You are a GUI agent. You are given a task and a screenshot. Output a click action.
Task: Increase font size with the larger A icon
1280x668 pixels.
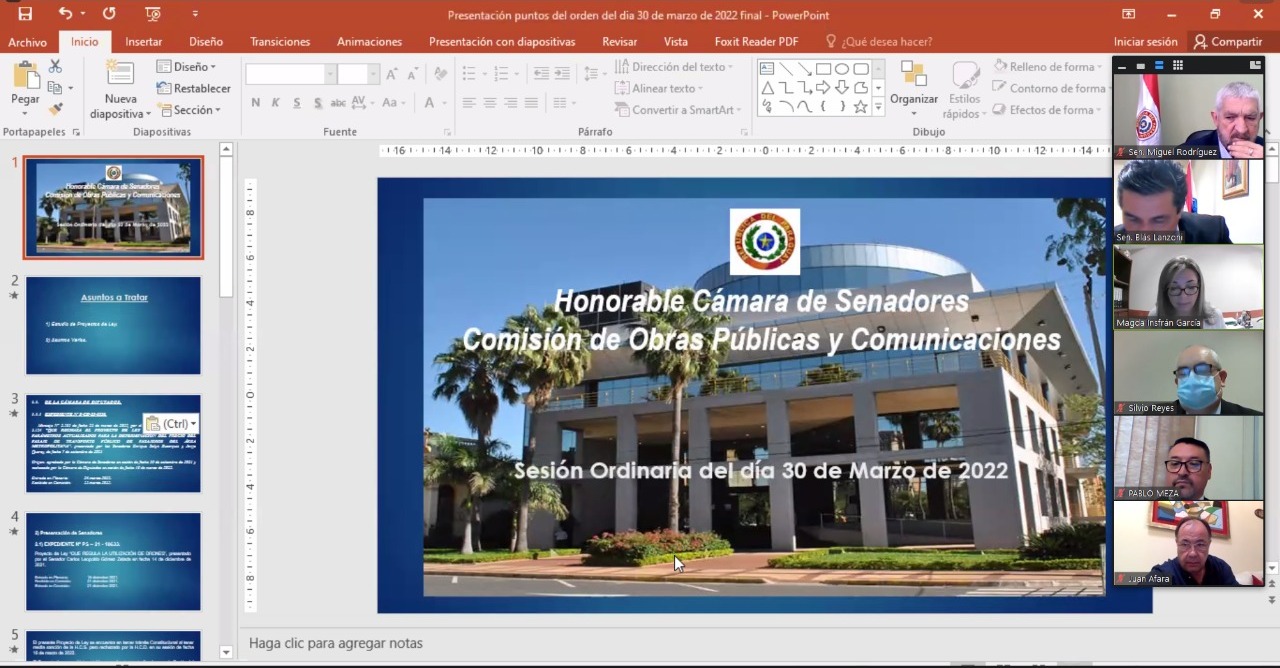tap(393, 74)
